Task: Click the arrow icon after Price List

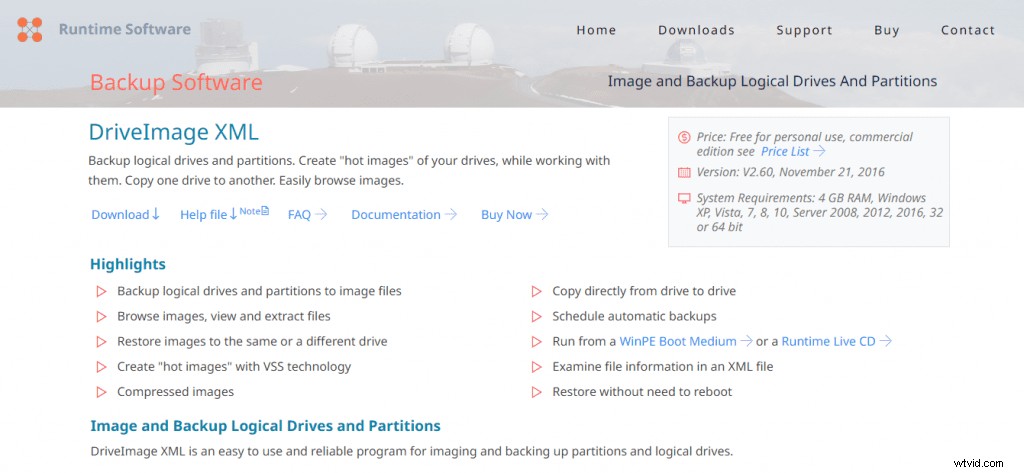Action: (x=820, y=151)
